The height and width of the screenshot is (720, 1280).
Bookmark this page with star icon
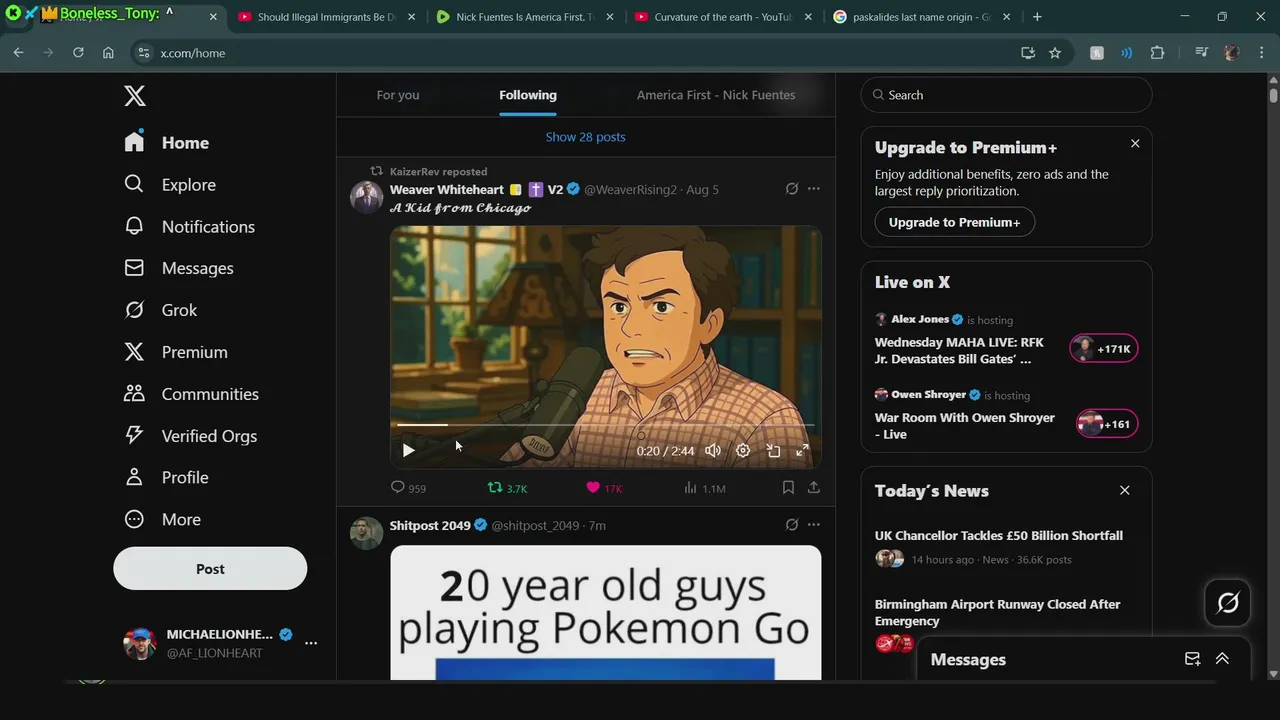1055,53
